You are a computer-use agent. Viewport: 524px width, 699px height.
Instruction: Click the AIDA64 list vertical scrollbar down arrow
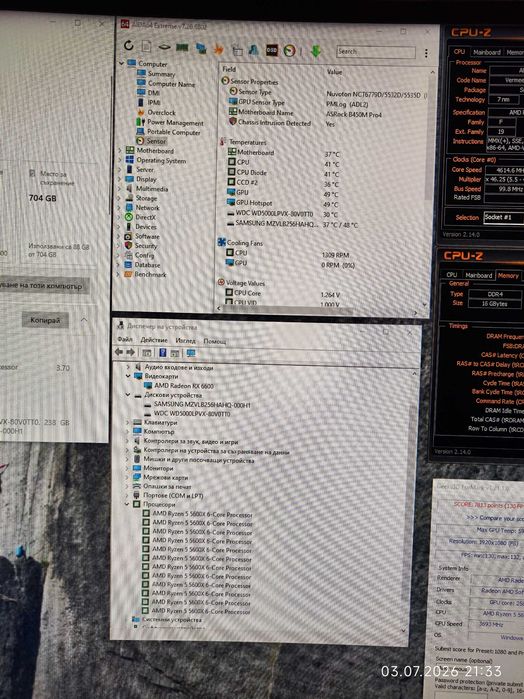(424, 304)
